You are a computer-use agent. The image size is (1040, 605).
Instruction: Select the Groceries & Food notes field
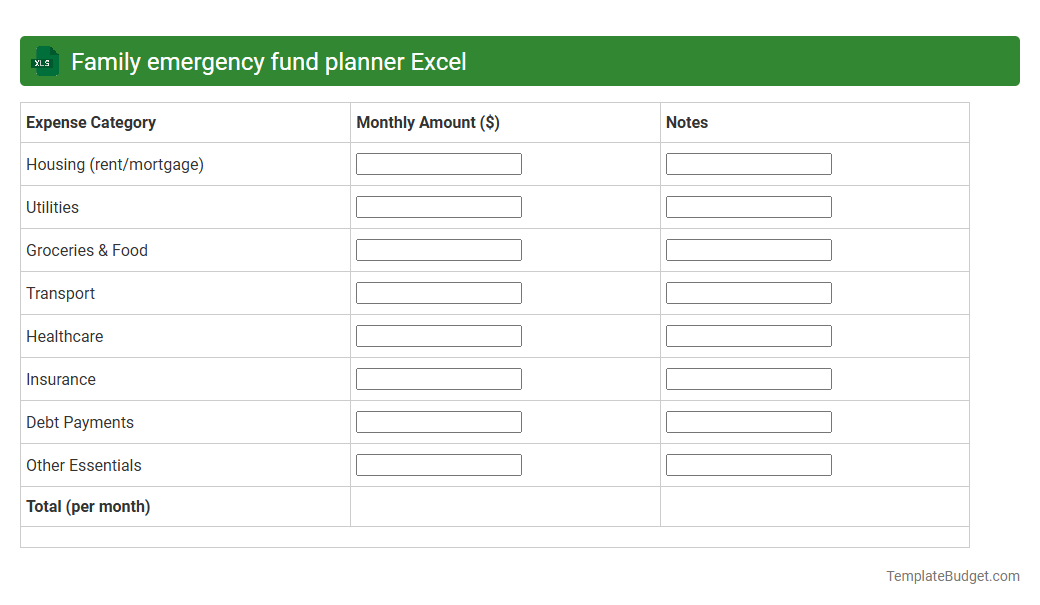pos(748,249)
